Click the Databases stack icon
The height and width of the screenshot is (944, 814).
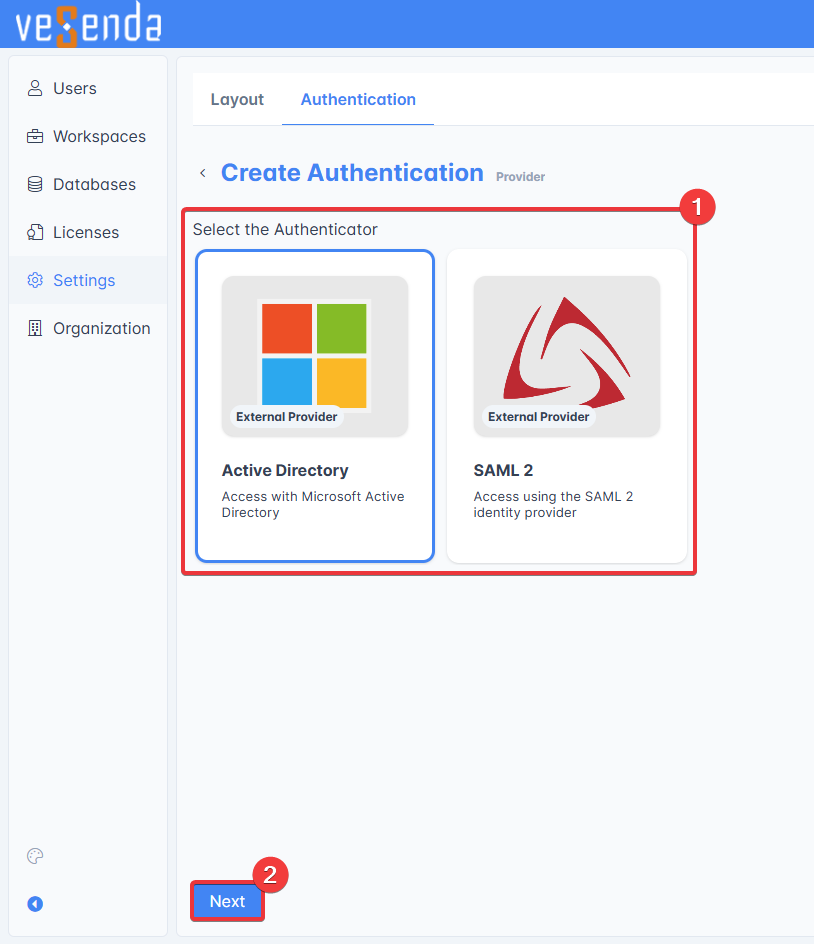pos(35,184)
